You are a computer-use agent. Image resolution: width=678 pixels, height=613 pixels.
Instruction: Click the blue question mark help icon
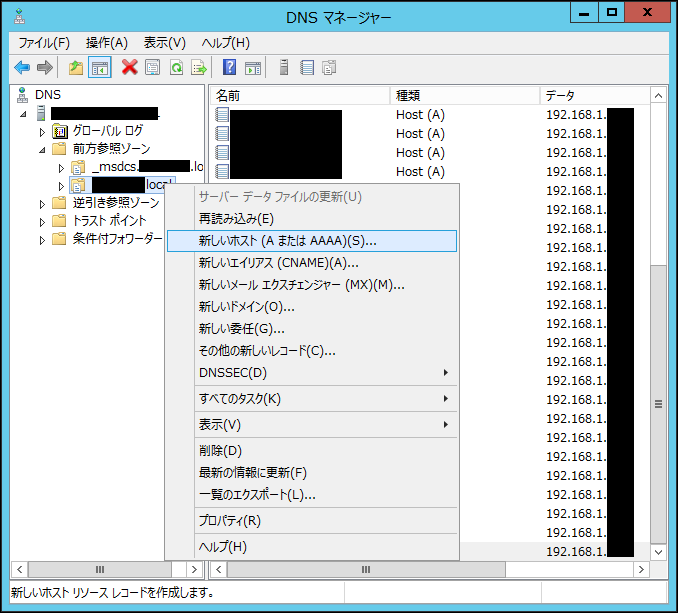coord(230,68)
